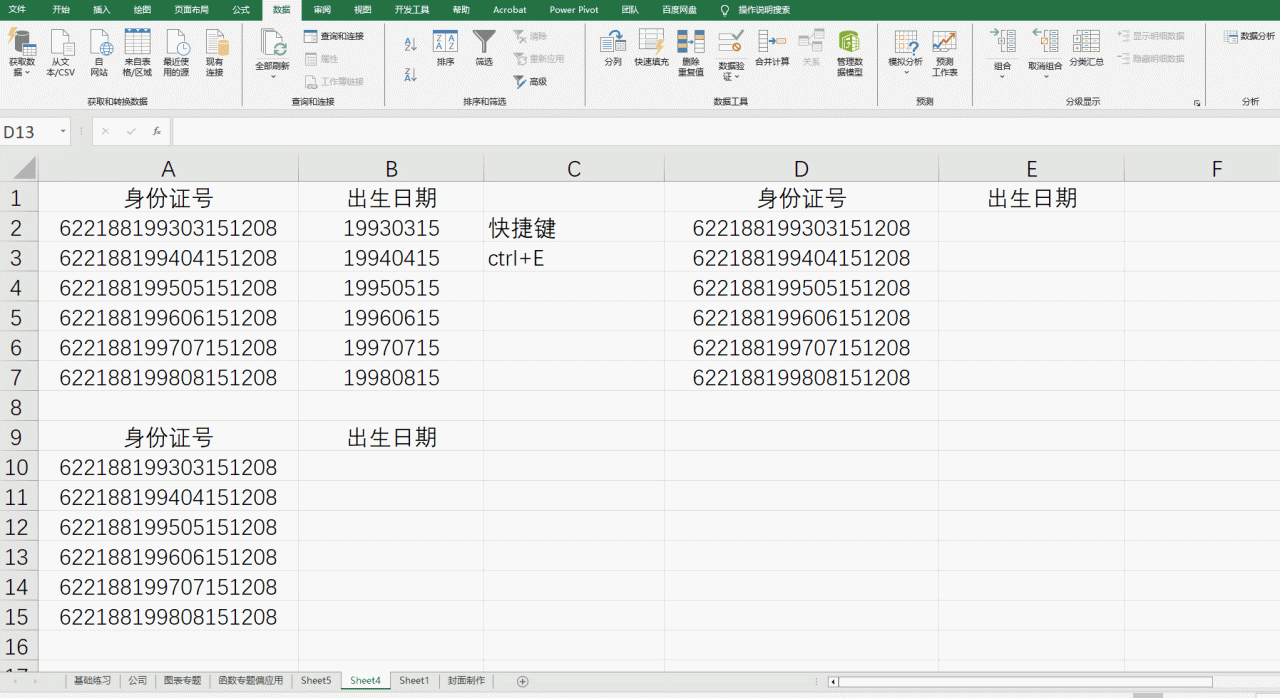Click 高级 (Advanced) filter

pyautogui.click(x=530, y=81)
